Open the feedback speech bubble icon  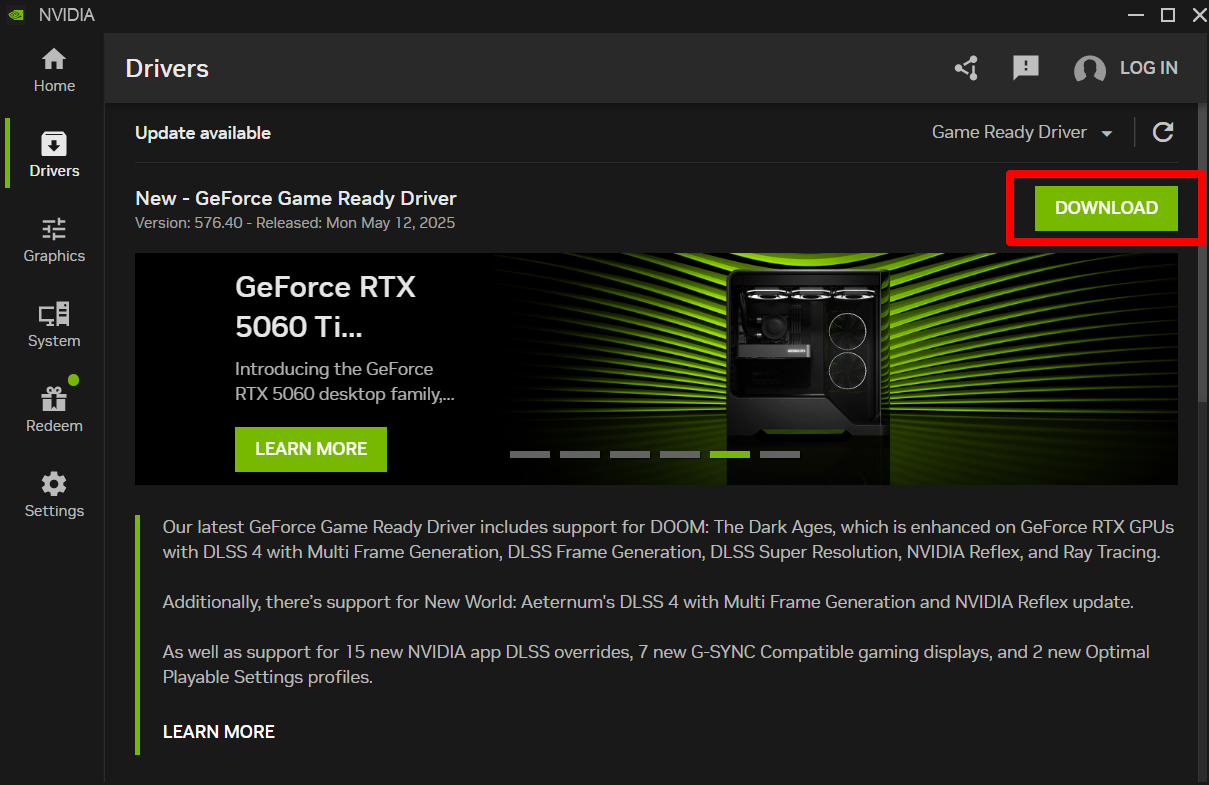[1025, 68]
